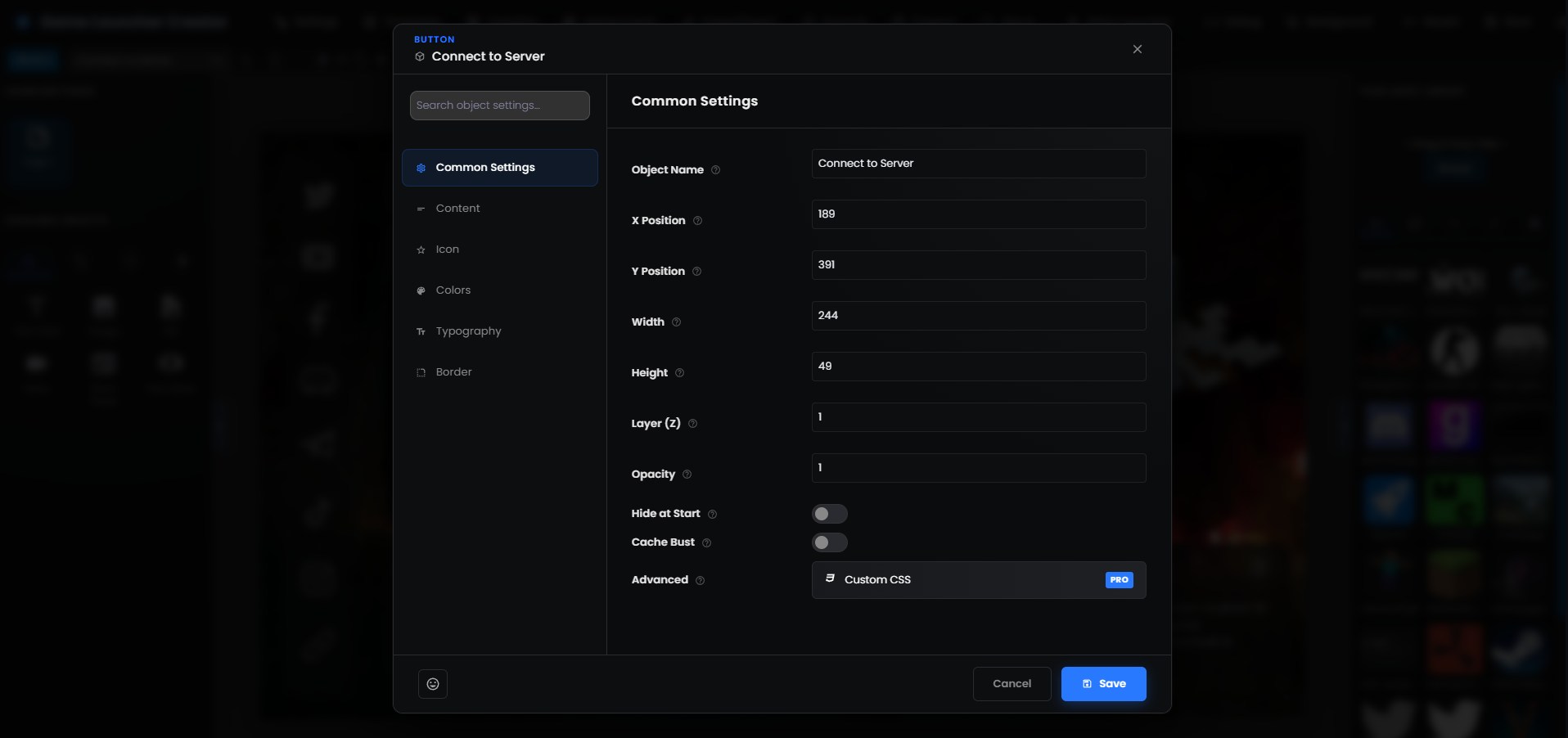Open the Content settings section

pyautogui.click(x=457, y=209)
